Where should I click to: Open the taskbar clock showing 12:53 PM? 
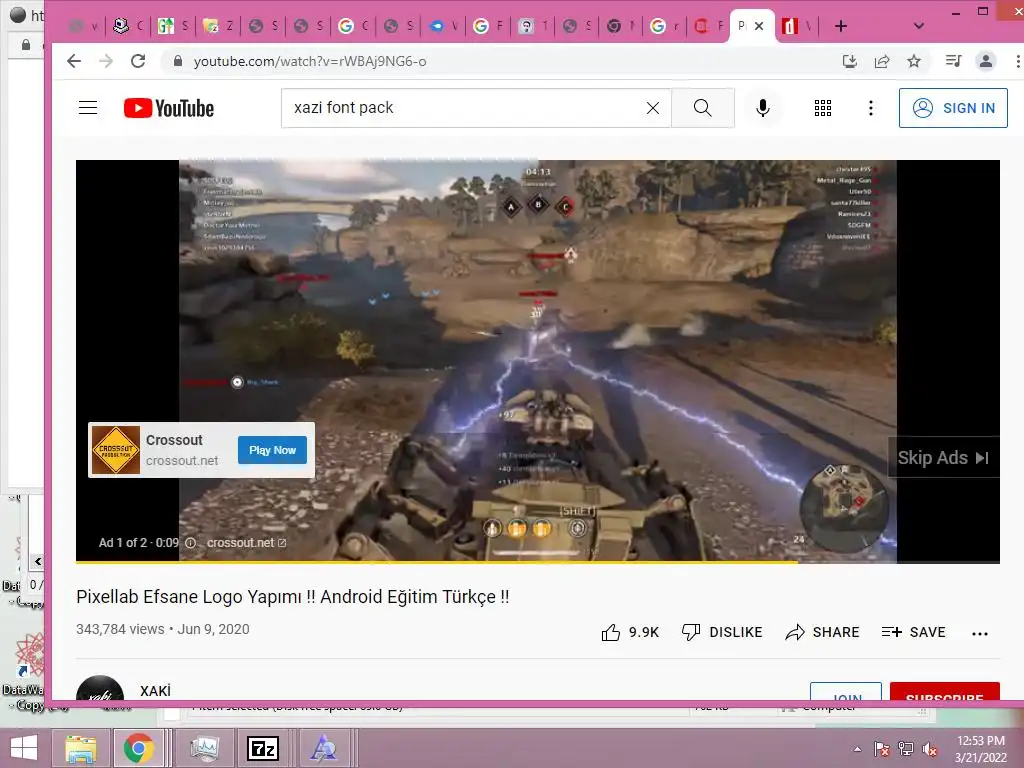pyautogui.click(x=981, y=749)
